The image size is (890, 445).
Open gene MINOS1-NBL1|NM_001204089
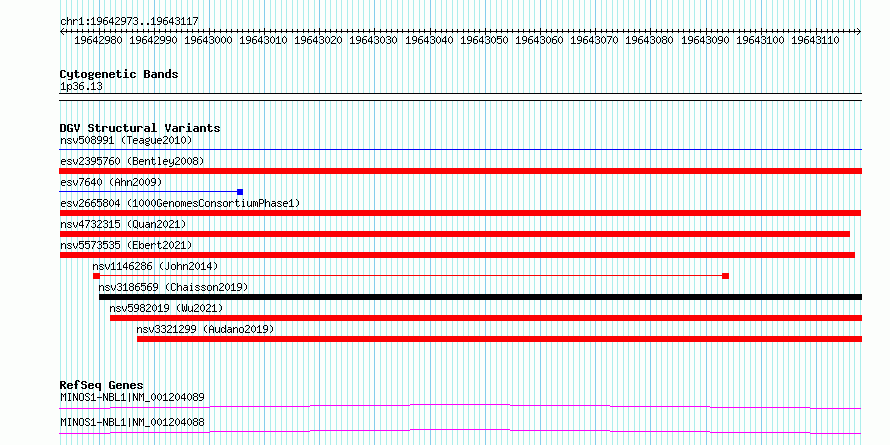pos(132,397)
